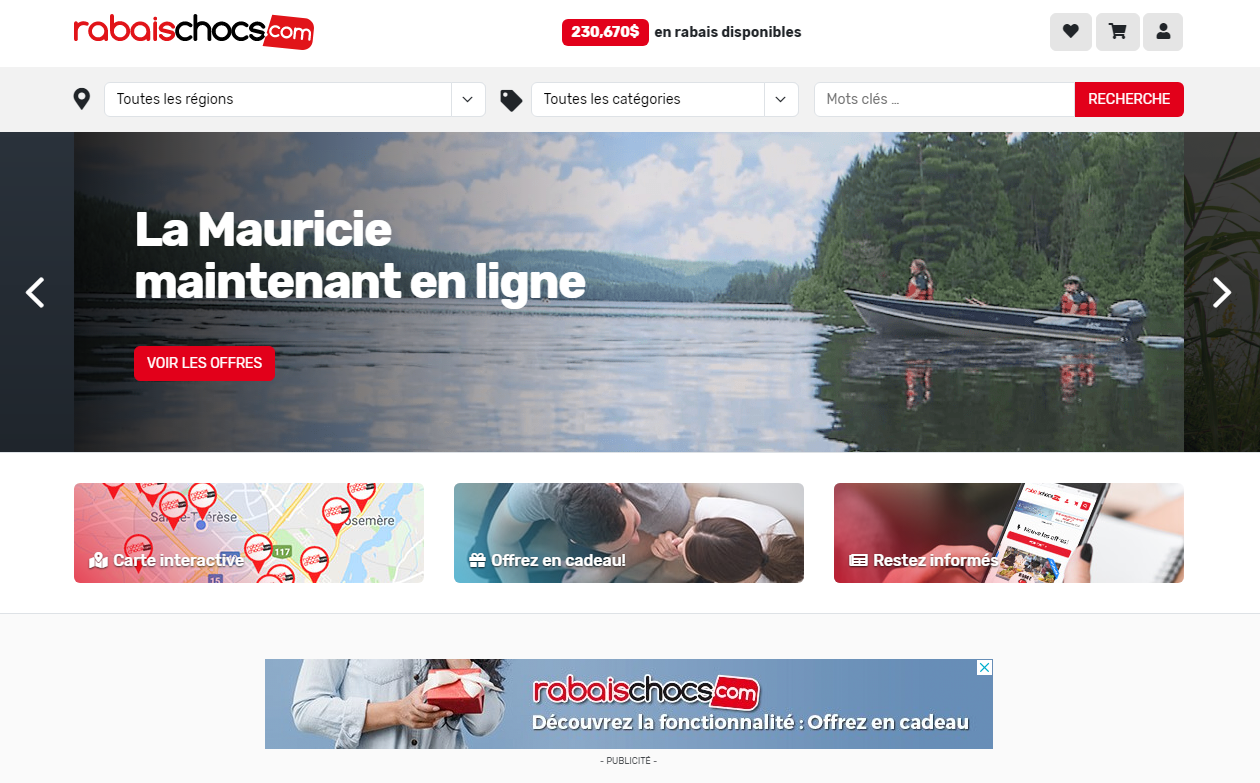The height and width of the screenshot is (783, 1260).
Task: Open favorites via the heart icon
Action: [1070, 32]
